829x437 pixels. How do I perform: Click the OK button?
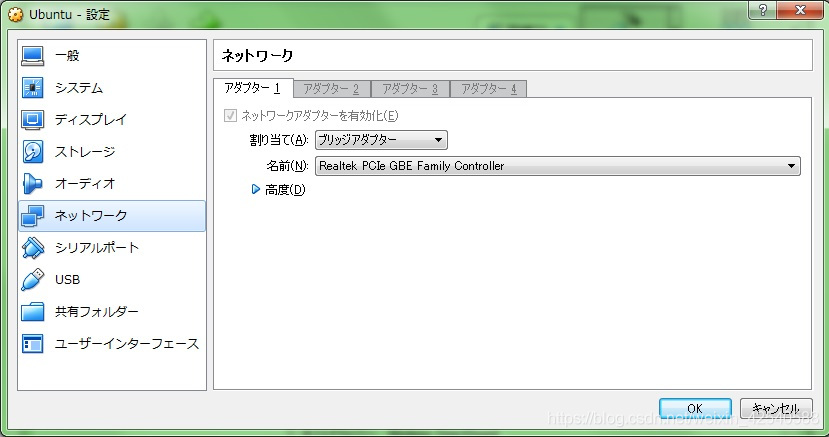(695, 408)
